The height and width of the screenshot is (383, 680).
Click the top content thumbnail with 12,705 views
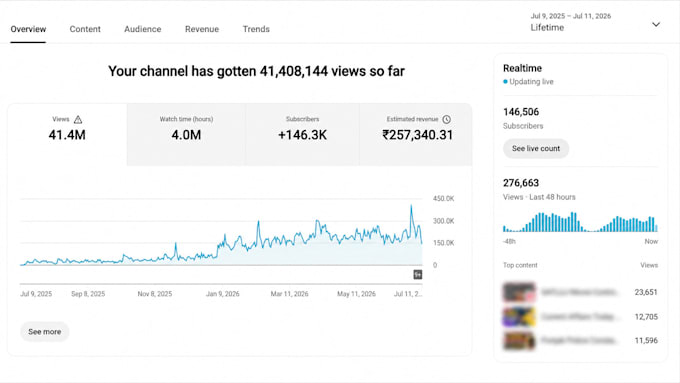(x=519, y=317)
